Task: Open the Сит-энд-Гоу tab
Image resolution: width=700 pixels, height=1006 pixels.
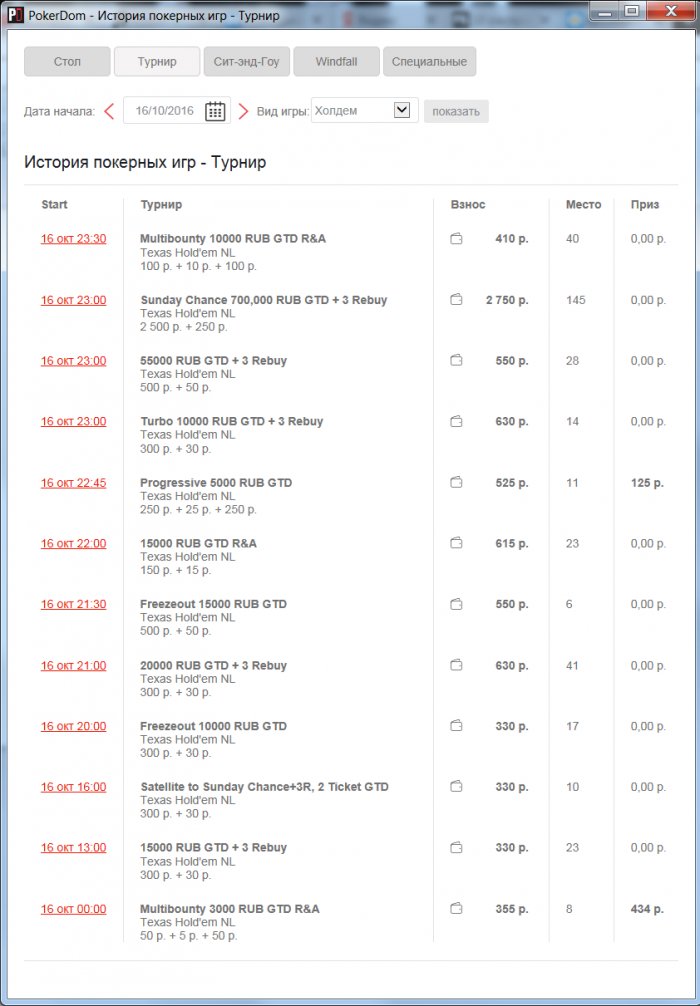Action: pos(246,62)
